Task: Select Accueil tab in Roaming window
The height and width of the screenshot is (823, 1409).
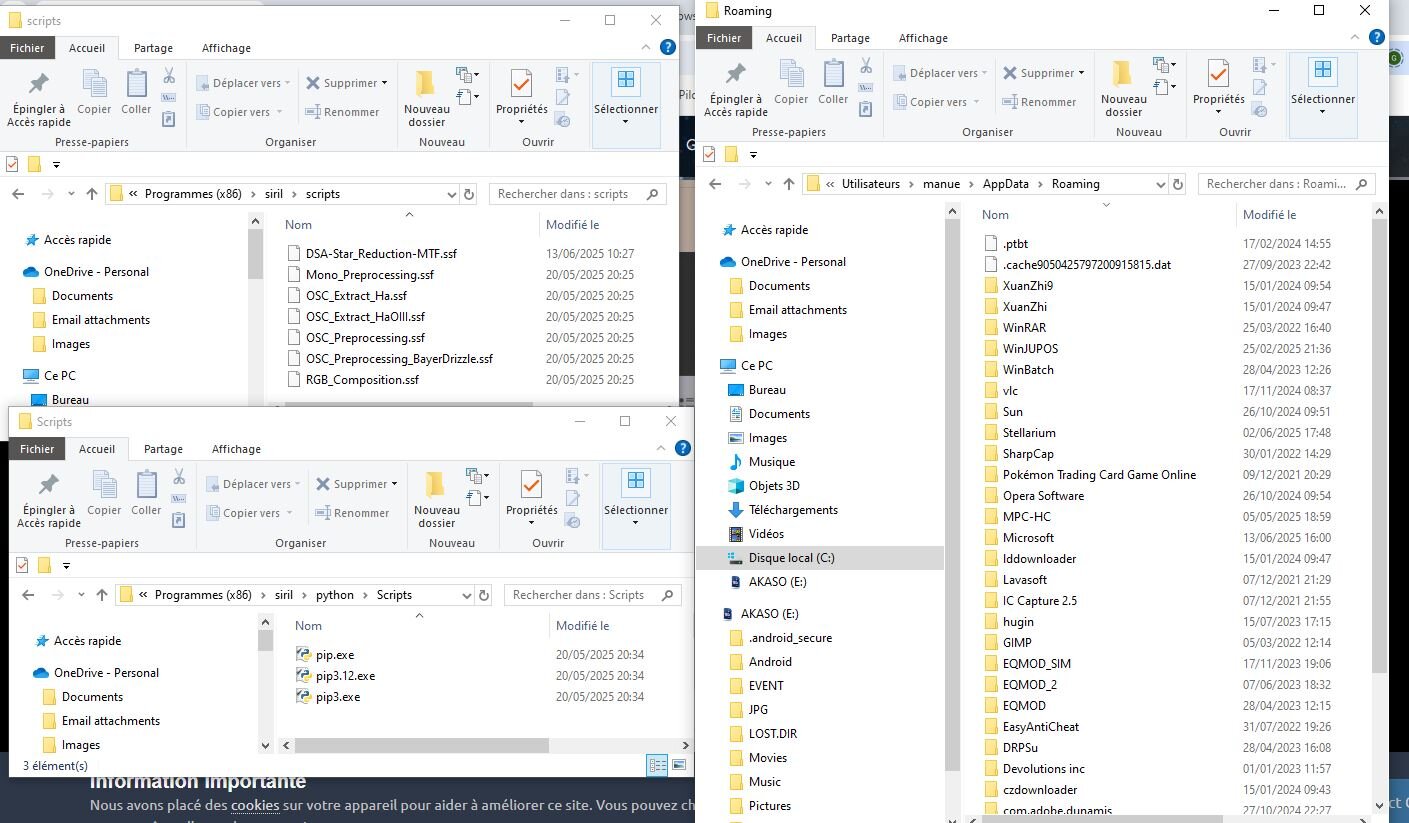Action: pos(784,38)
